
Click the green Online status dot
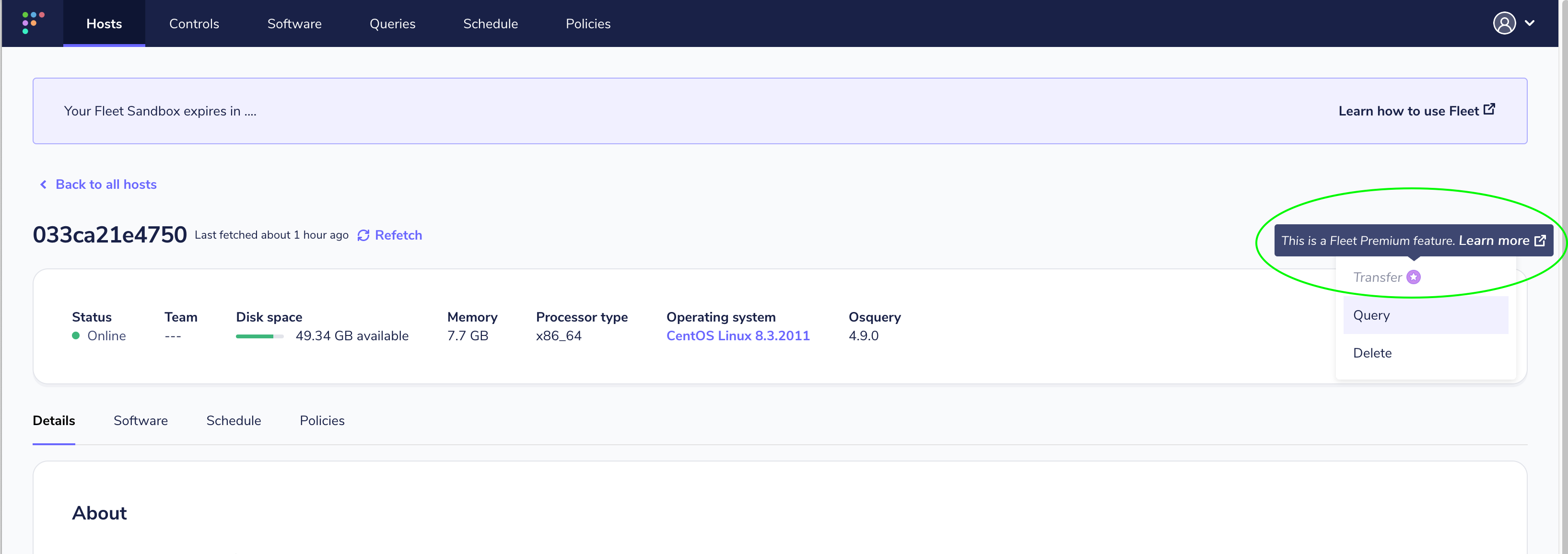point(76,335)
